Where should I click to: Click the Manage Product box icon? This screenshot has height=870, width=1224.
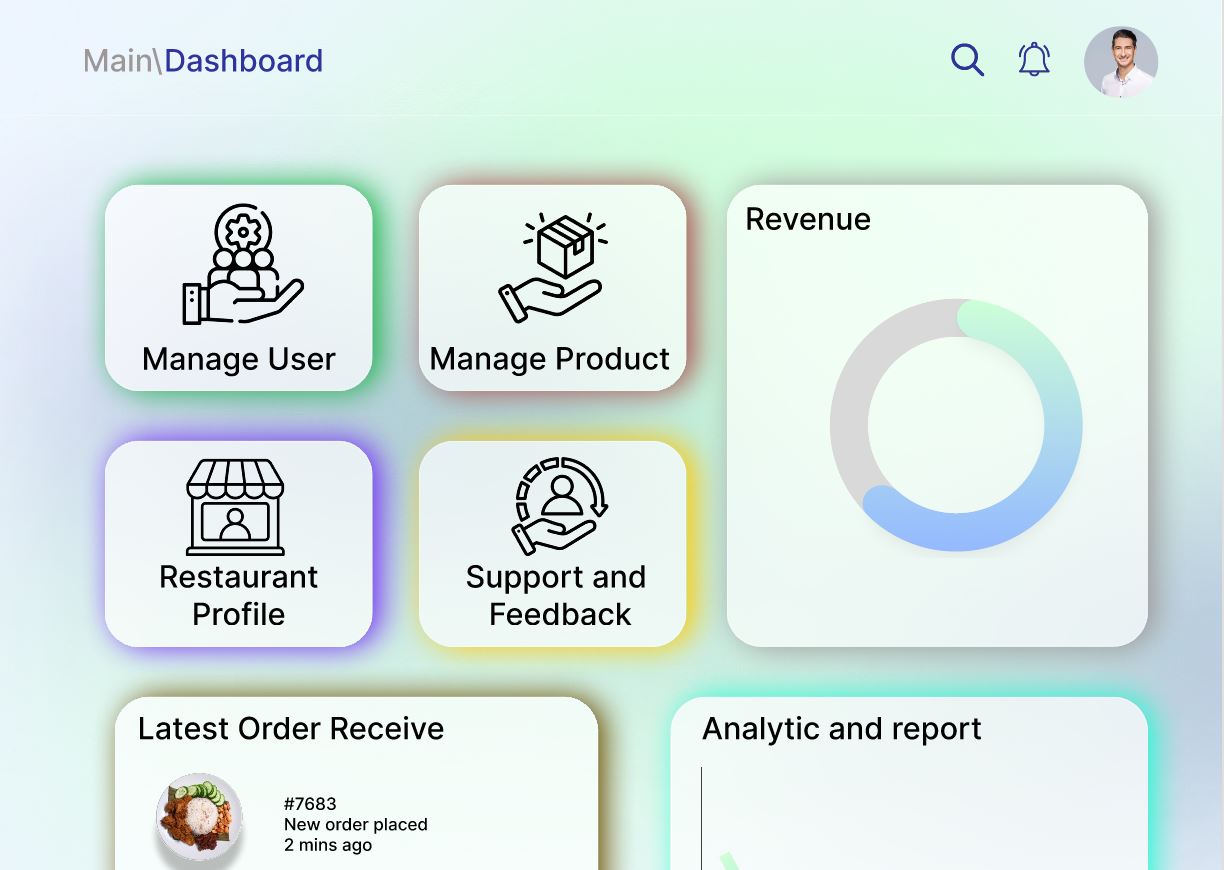point(552,266)
